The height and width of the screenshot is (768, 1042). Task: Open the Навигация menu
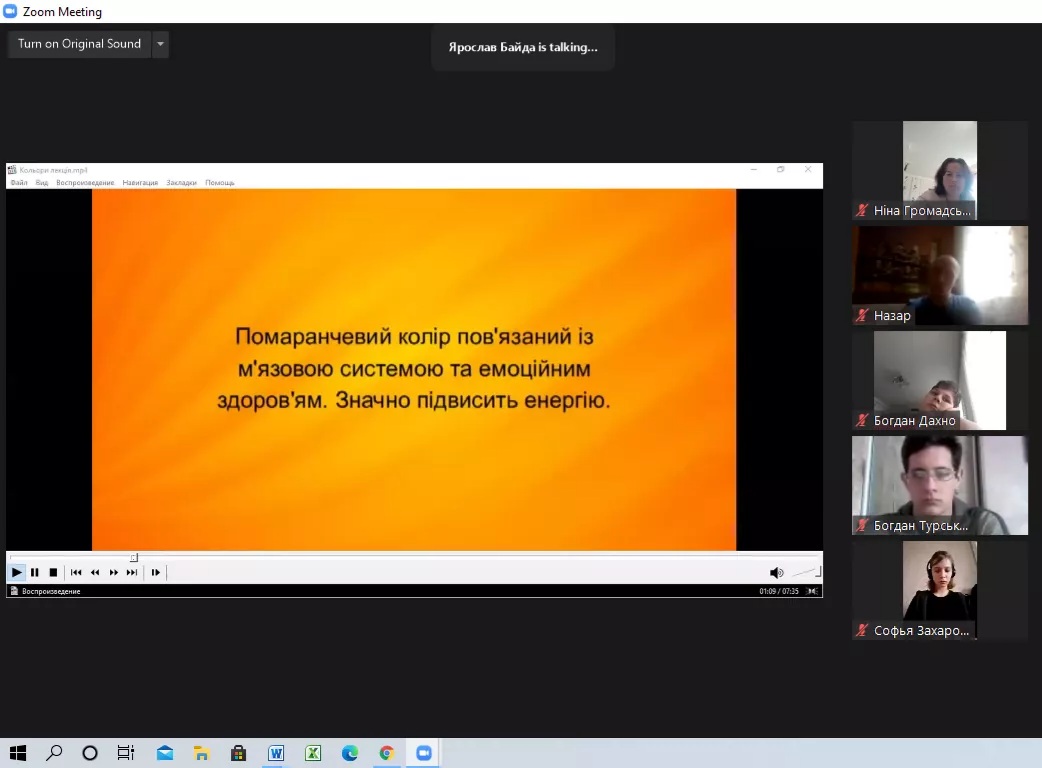click(140, 183)
